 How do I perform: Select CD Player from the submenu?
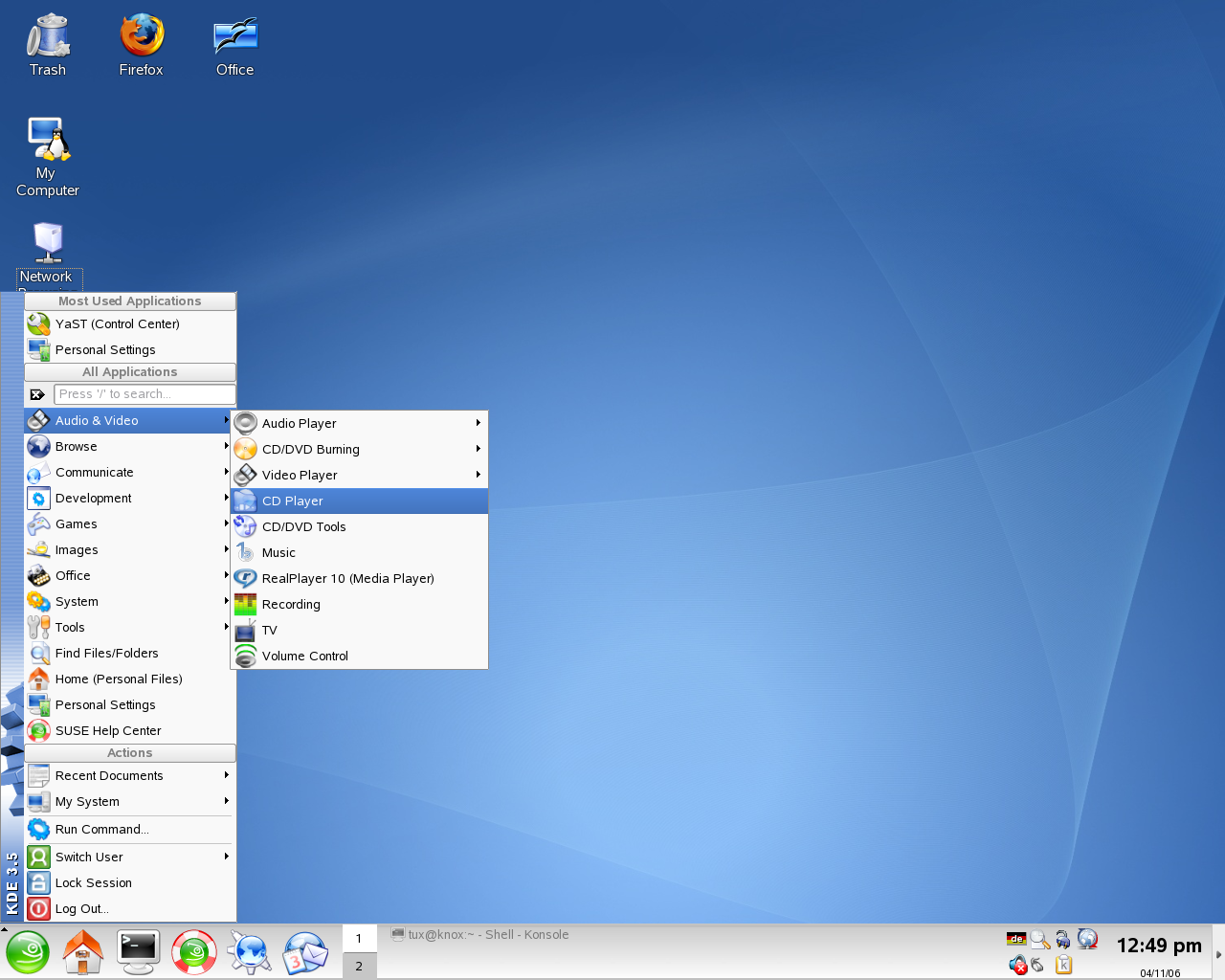point(359,501)
